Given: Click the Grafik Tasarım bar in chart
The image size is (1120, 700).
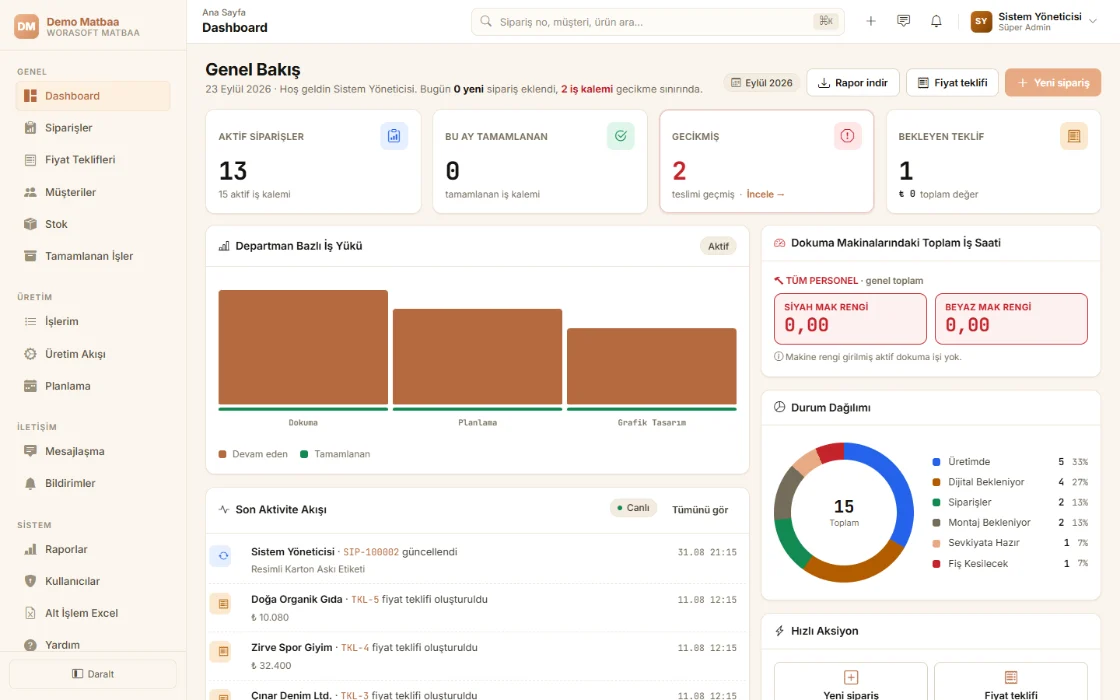Looking at the screenshot, I should (651, 366).
